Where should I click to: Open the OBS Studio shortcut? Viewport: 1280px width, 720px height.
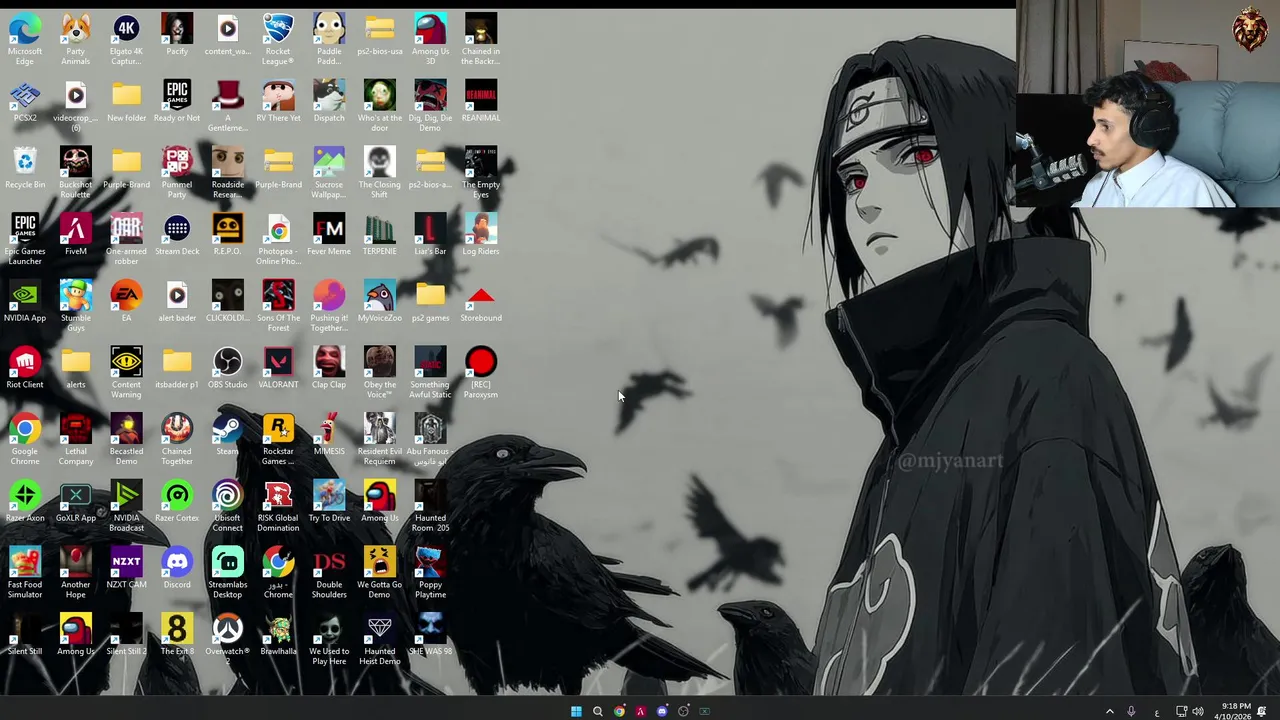point(227,368)
